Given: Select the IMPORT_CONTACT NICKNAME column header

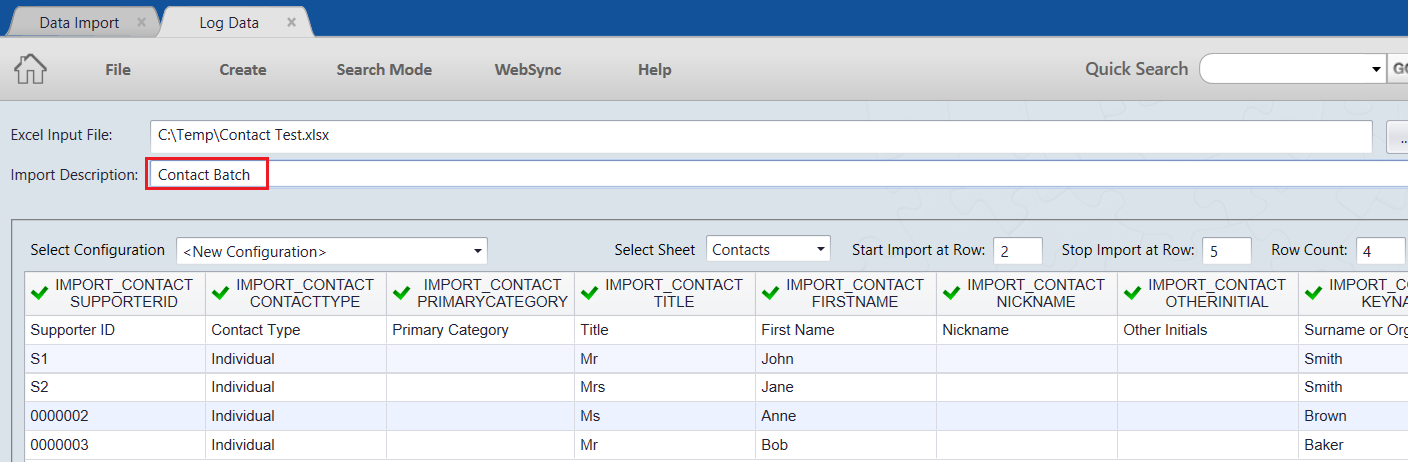Looking at the screenshot, I should [1027, 293].
